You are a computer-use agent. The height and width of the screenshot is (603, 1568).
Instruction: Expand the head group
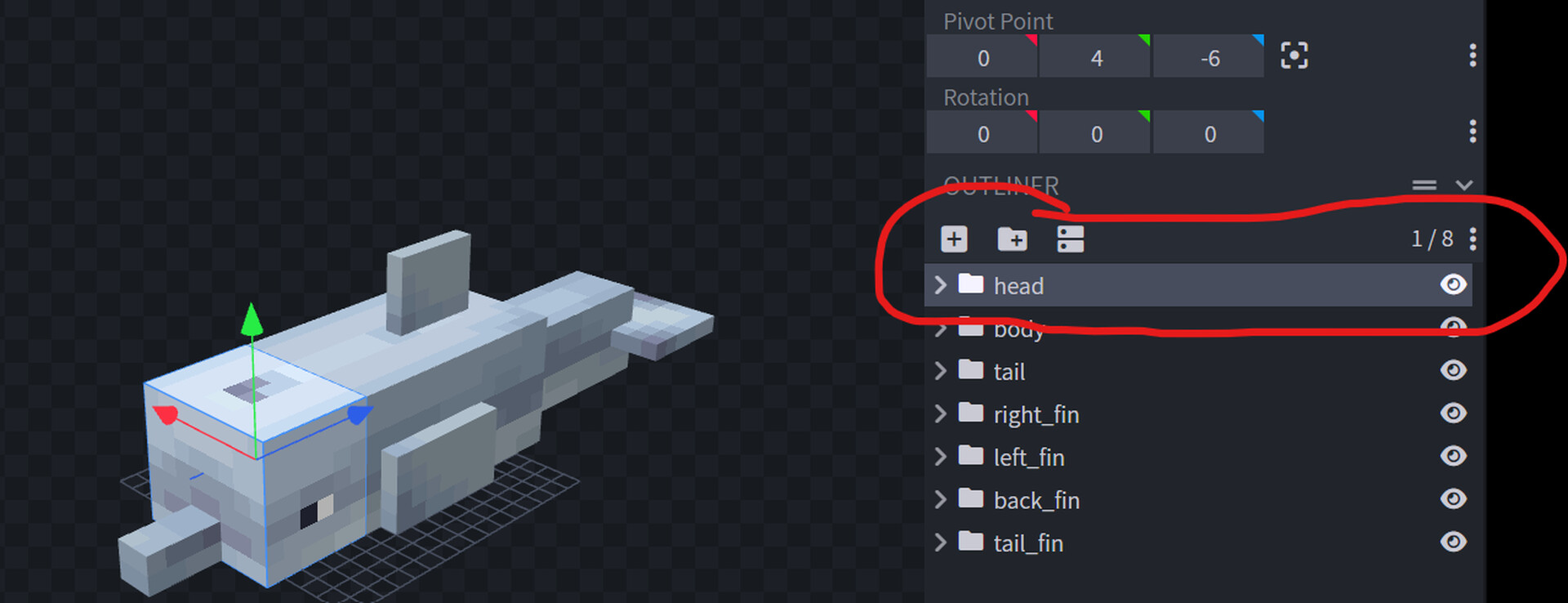(940, 285)
